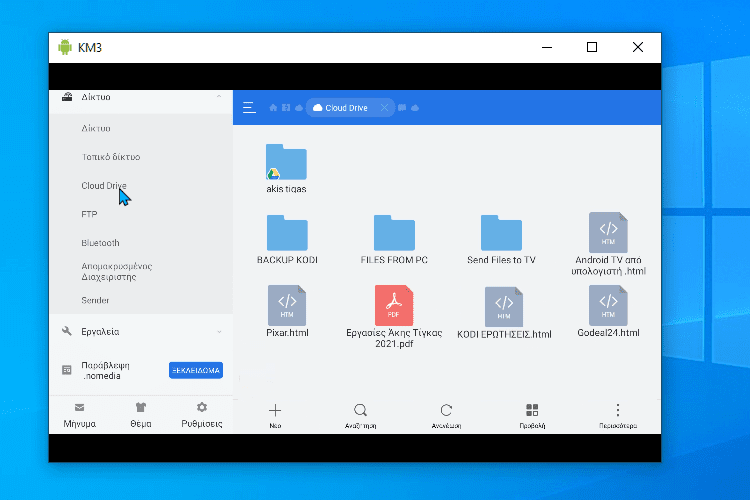The image size is (750, 500).
Task: Click the Παράβλεψη .nomedia label
Action: [105, 370]
